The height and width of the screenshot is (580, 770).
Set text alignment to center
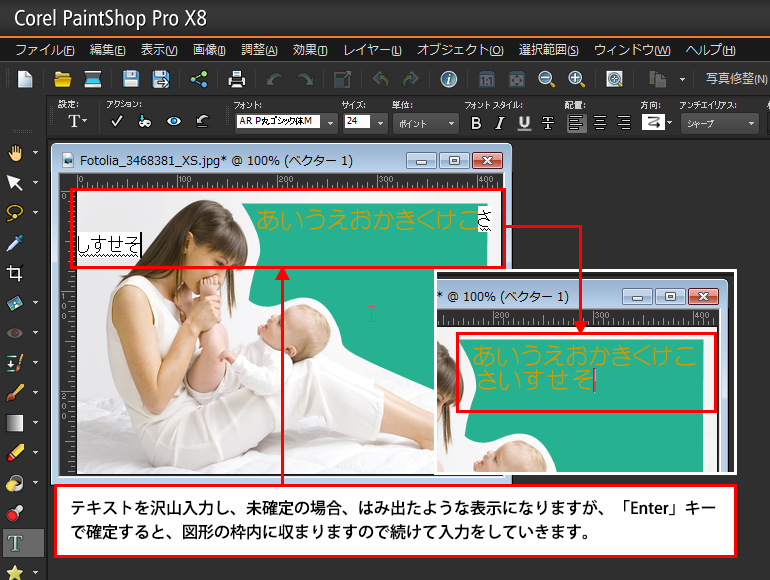pos(600,123)
